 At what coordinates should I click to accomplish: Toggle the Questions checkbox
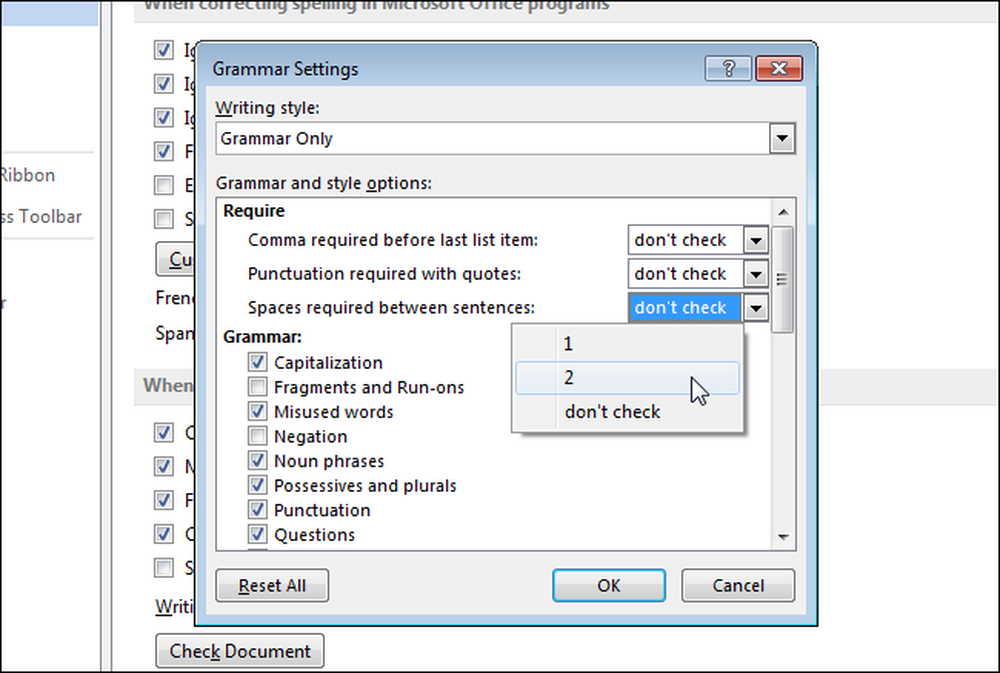tap(258, 535)
